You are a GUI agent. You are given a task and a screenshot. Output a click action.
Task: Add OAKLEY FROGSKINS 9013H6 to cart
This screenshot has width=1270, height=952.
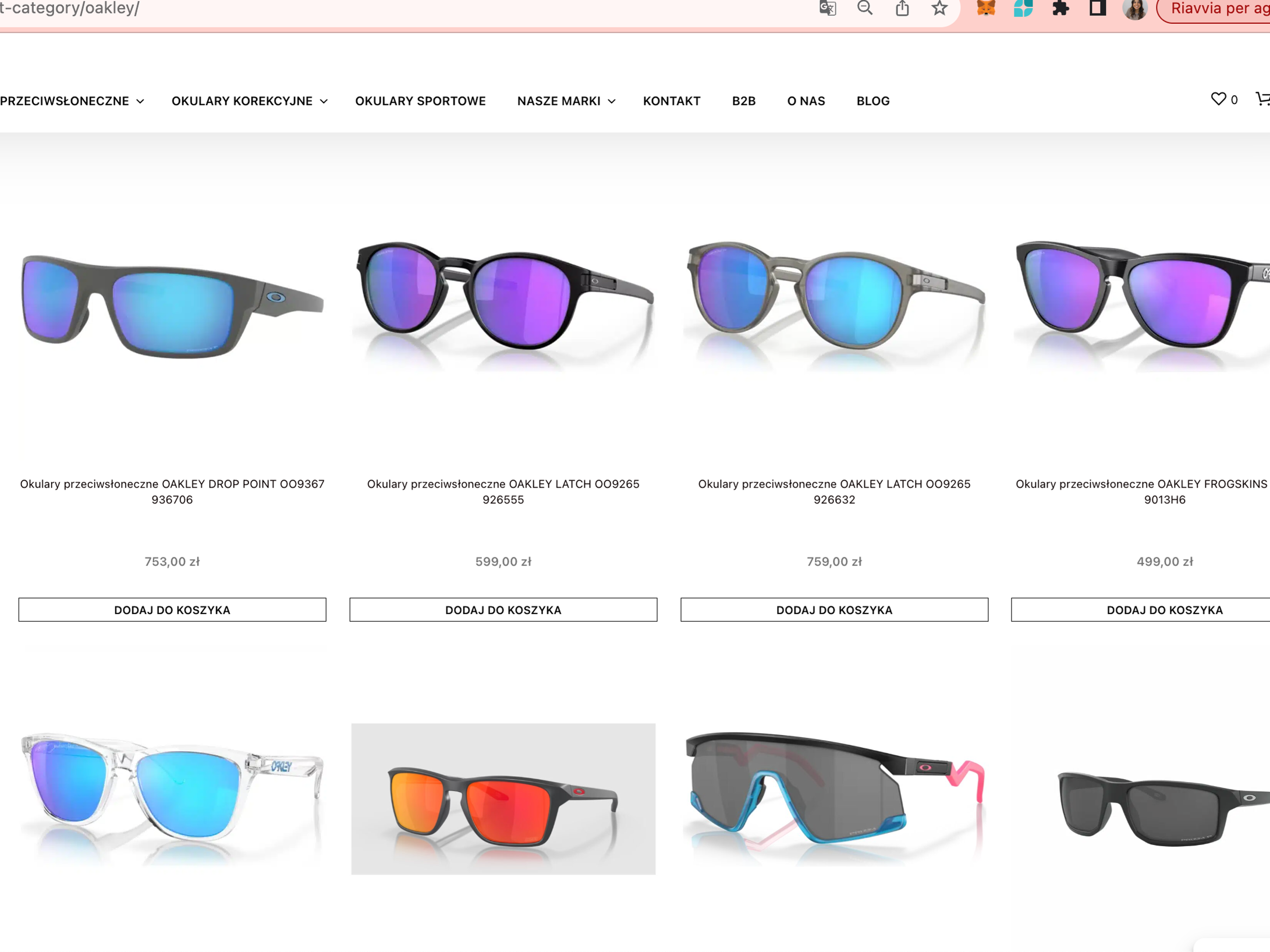pos(1141,610)
